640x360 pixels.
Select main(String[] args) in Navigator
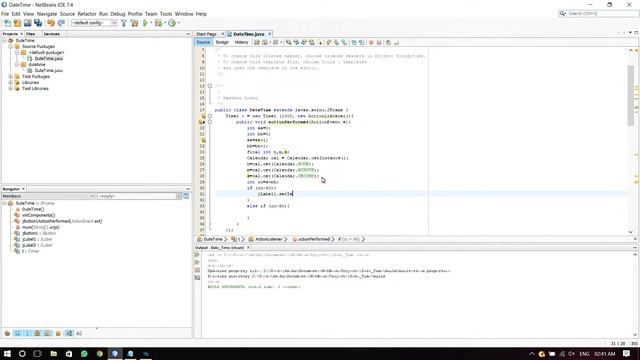click(x=40, y=227)
